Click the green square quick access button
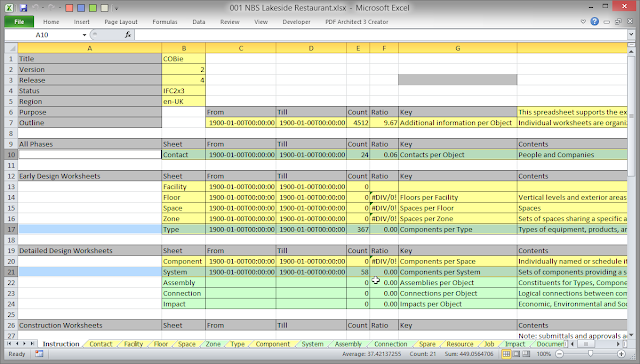 93,8
